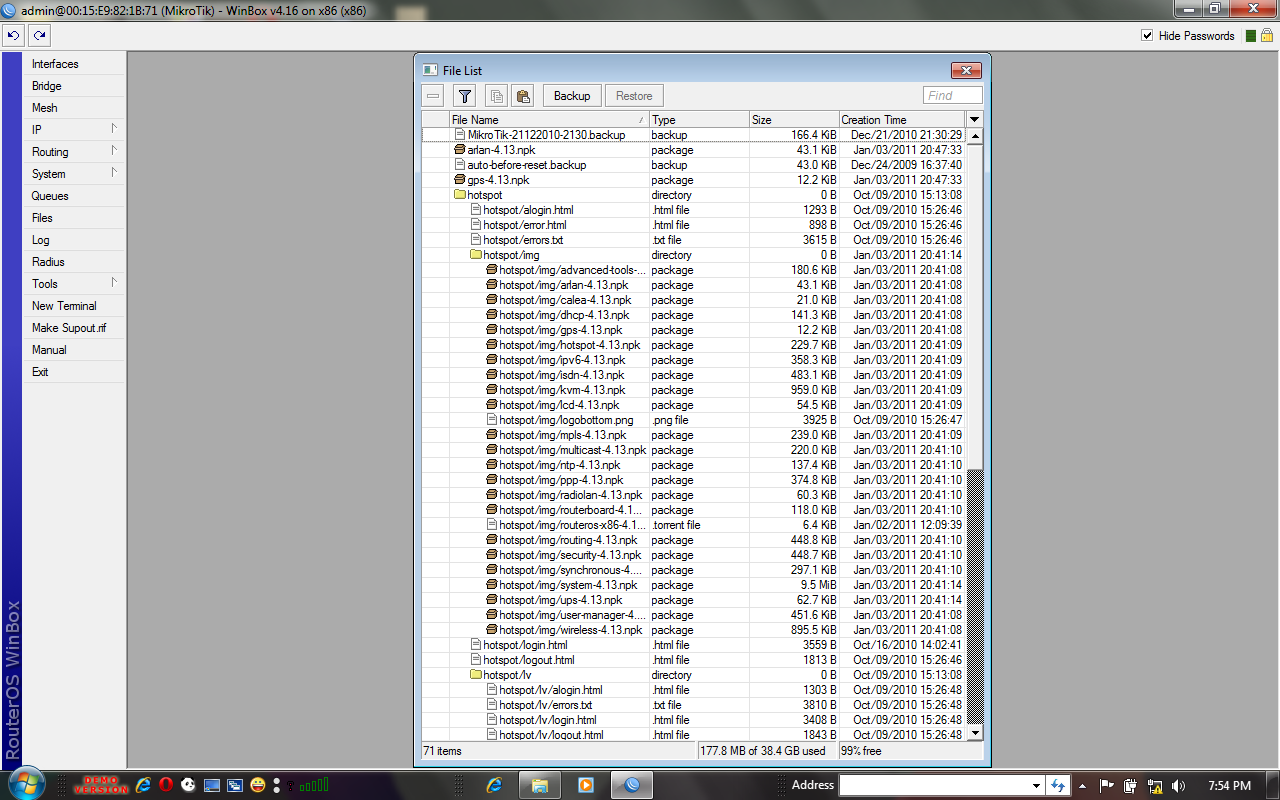Open the Filter funnel in File List
1280x800 pixels.
coord(465,96)
